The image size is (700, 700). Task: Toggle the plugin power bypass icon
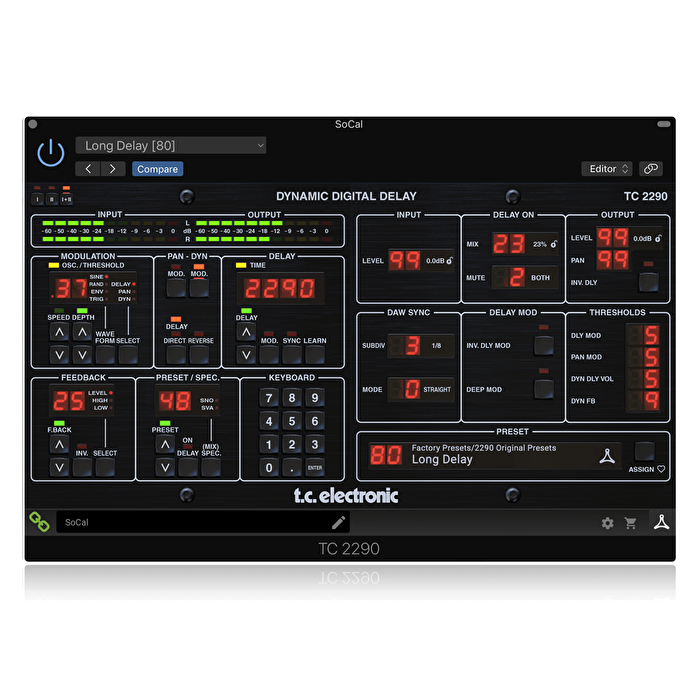coord(50,153)
